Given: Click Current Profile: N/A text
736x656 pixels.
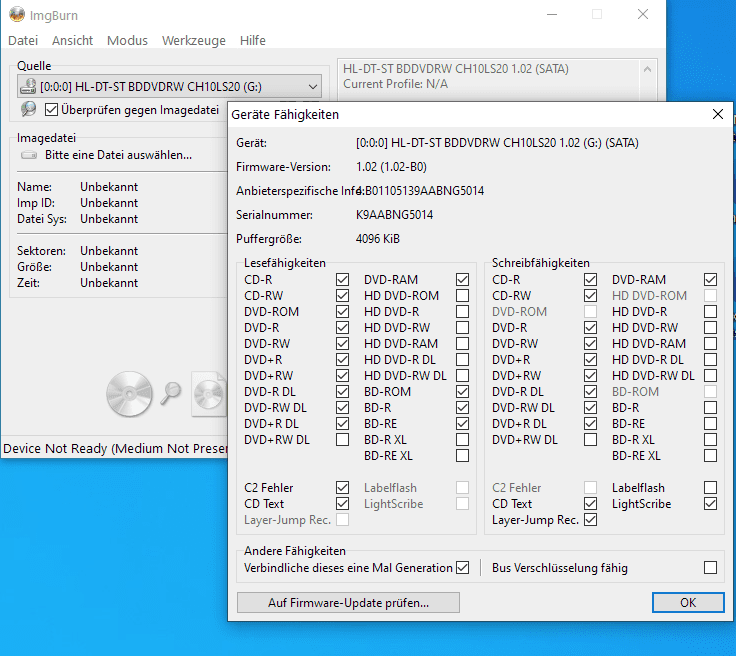Looking at the screenshot, I should 396,84.
